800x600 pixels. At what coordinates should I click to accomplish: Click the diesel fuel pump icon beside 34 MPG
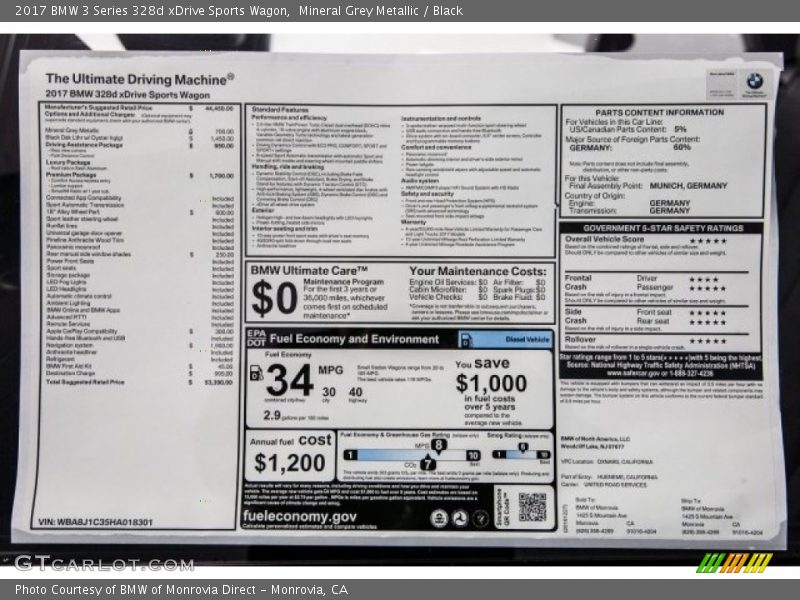[x=257, y=373]
